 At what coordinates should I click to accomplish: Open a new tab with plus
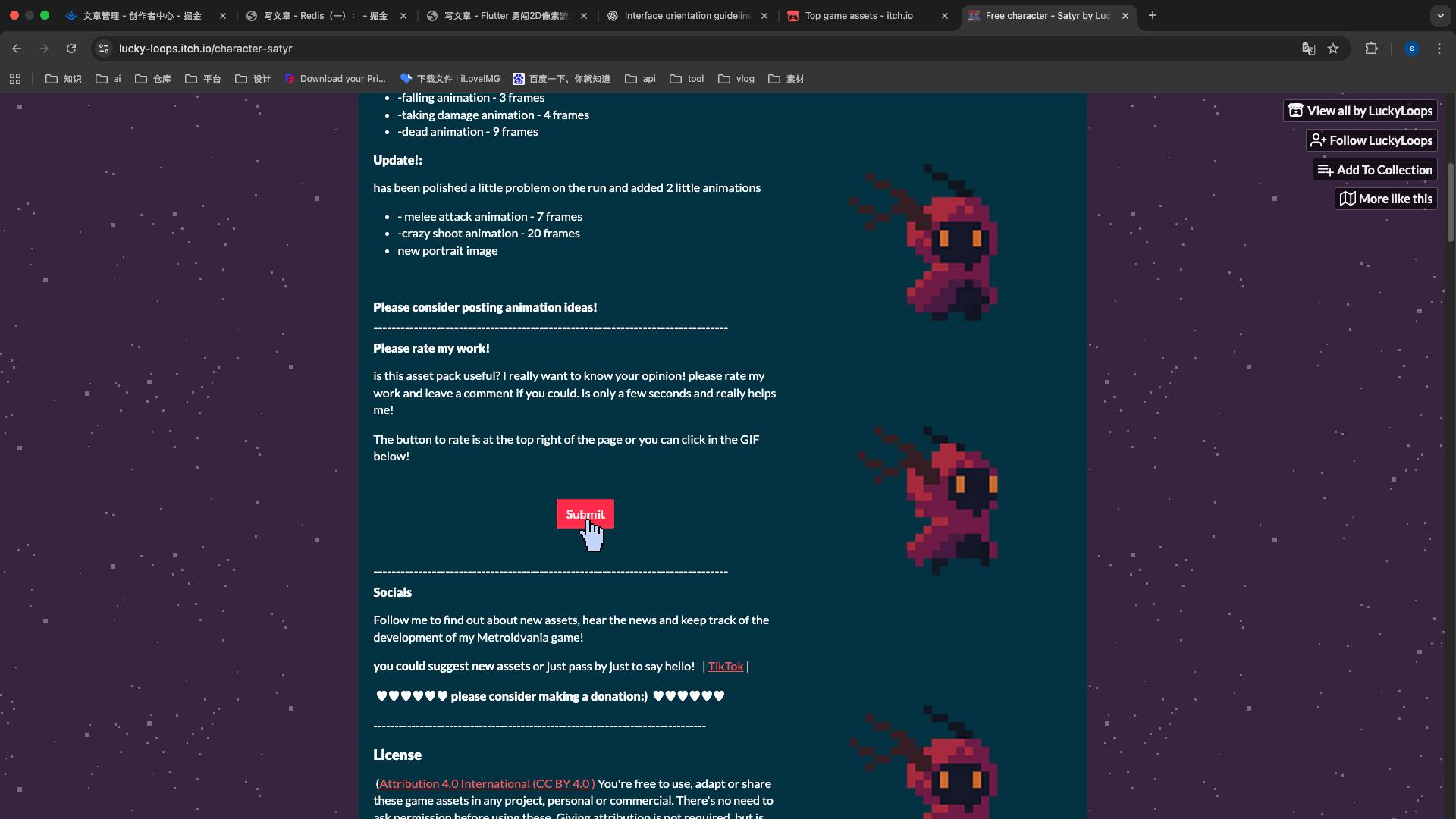point(1152,15)
